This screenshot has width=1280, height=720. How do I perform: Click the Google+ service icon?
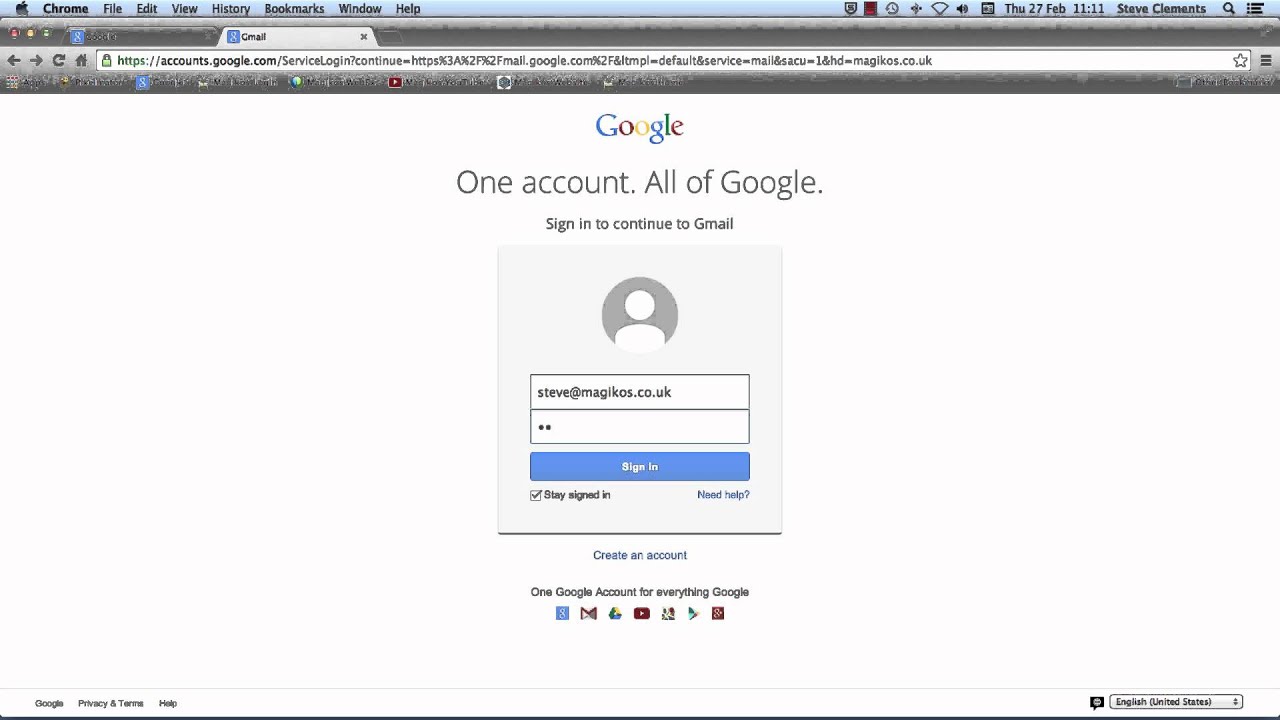point(718,613)
